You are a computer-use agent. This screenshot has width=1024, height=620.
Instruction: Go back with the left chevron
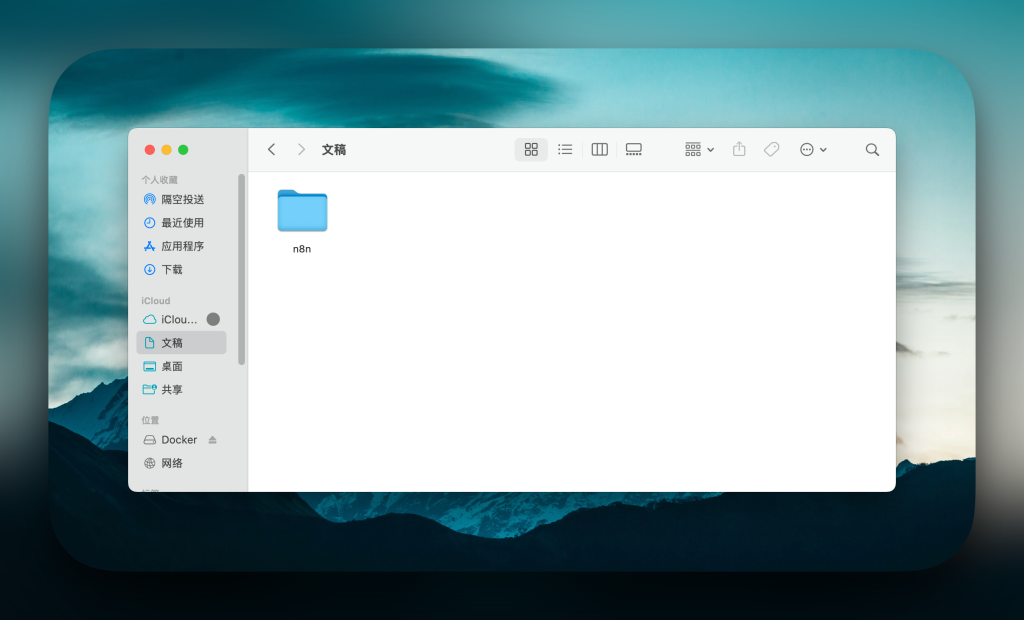pyautogui.click(x=272, y=150)
